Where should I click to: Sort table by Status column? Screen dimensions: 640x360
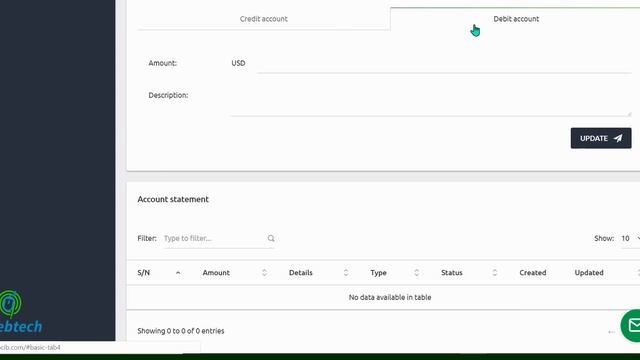[469, 273]
